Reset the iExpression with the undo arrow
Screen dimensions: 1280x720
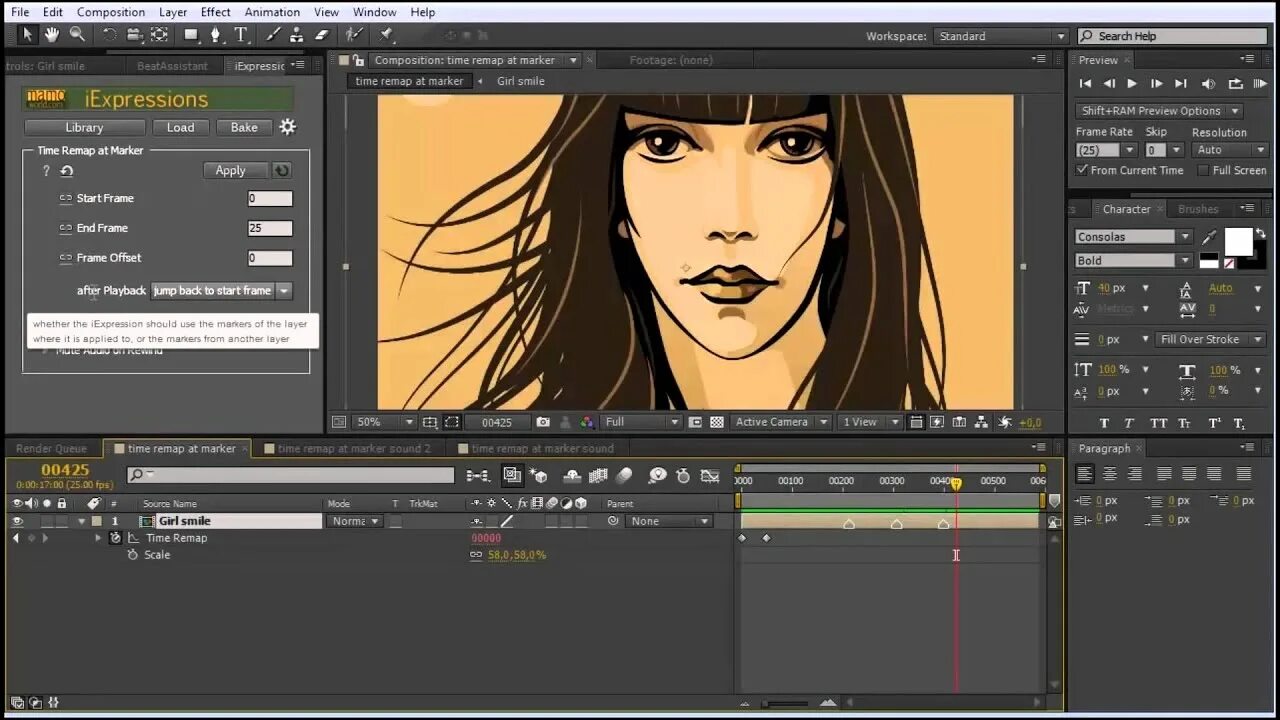(67, 171)
